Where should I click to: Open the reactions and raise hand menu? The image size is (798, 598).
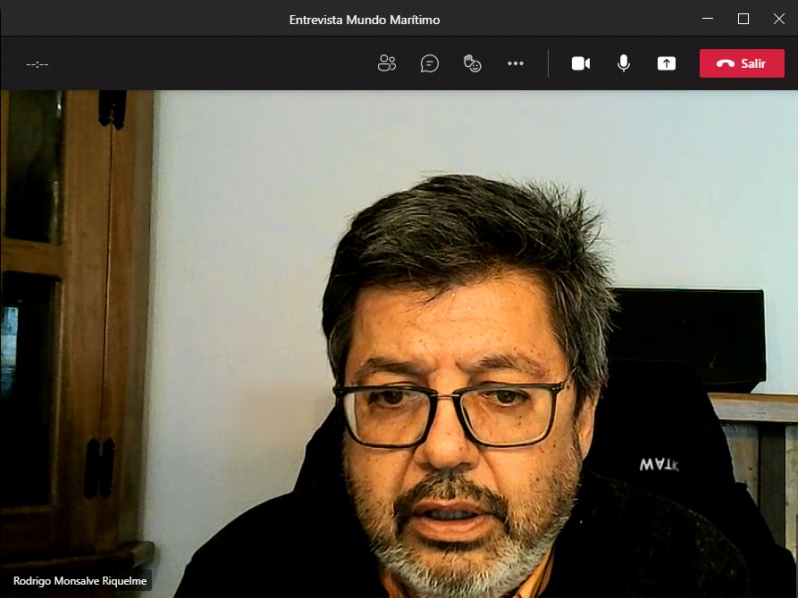point(473,63)
